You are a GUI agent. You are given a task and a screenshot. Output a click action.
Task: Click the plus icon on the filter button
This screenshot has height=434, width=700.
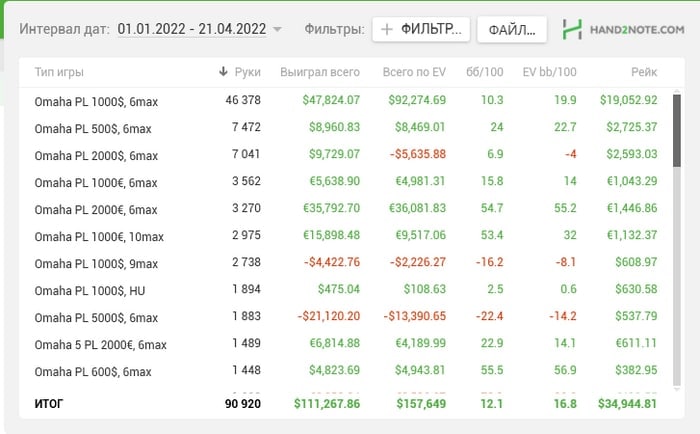pos(387,30)
